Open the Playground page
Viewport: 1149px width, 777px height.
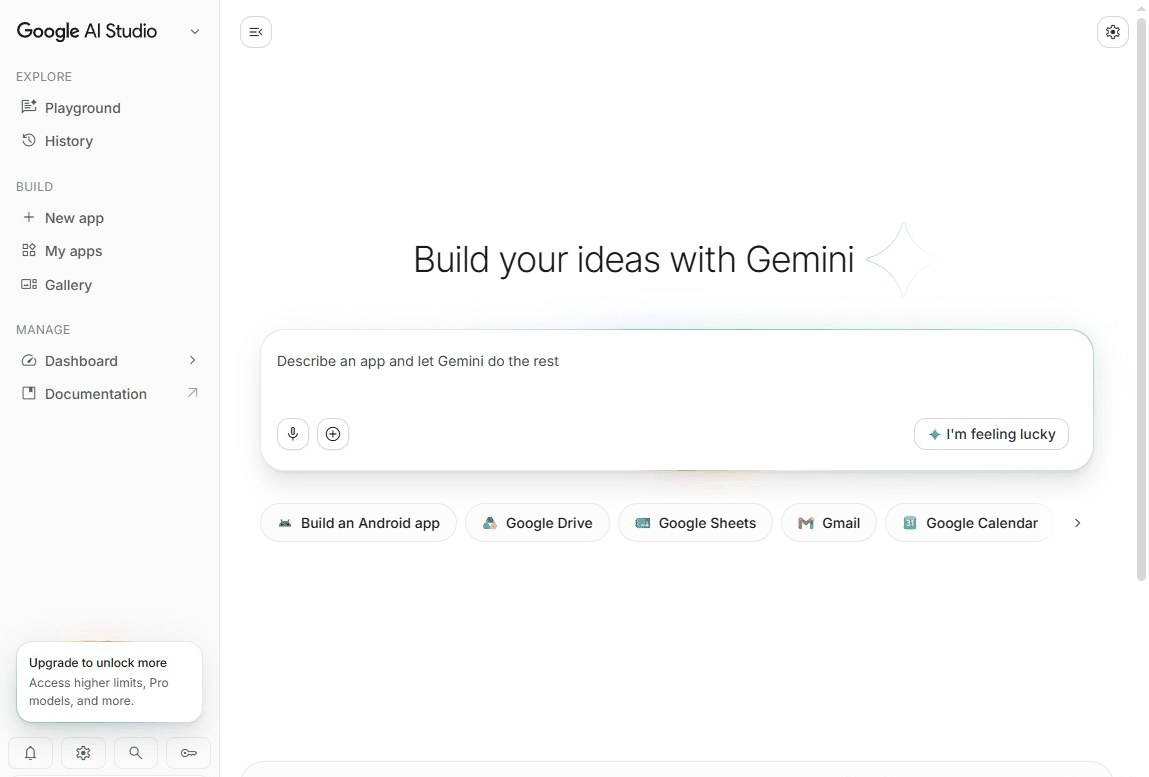109,108
